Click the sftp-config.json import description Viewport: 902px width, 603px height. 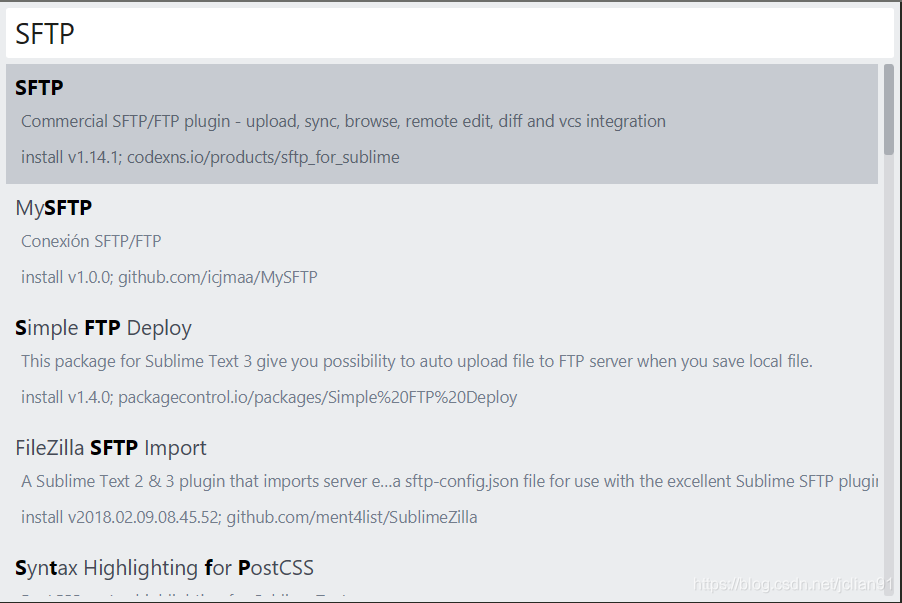tap(449, 481)
